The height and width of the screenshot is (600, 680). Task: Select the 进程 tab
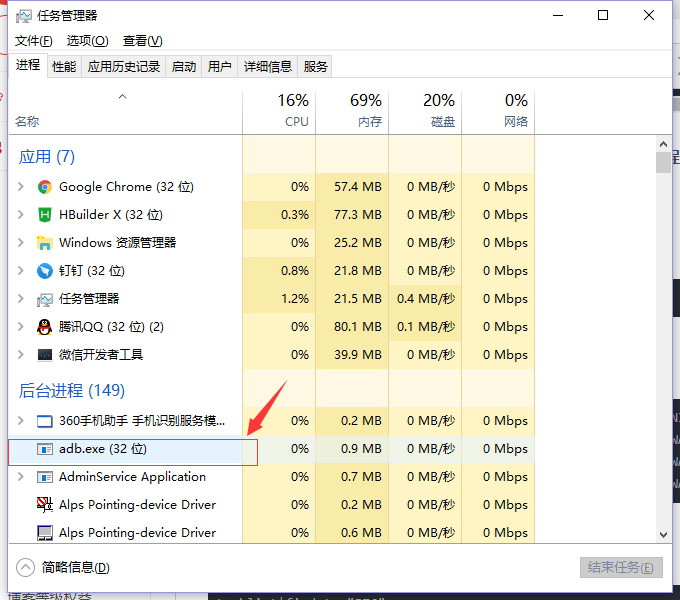[28, 65]
